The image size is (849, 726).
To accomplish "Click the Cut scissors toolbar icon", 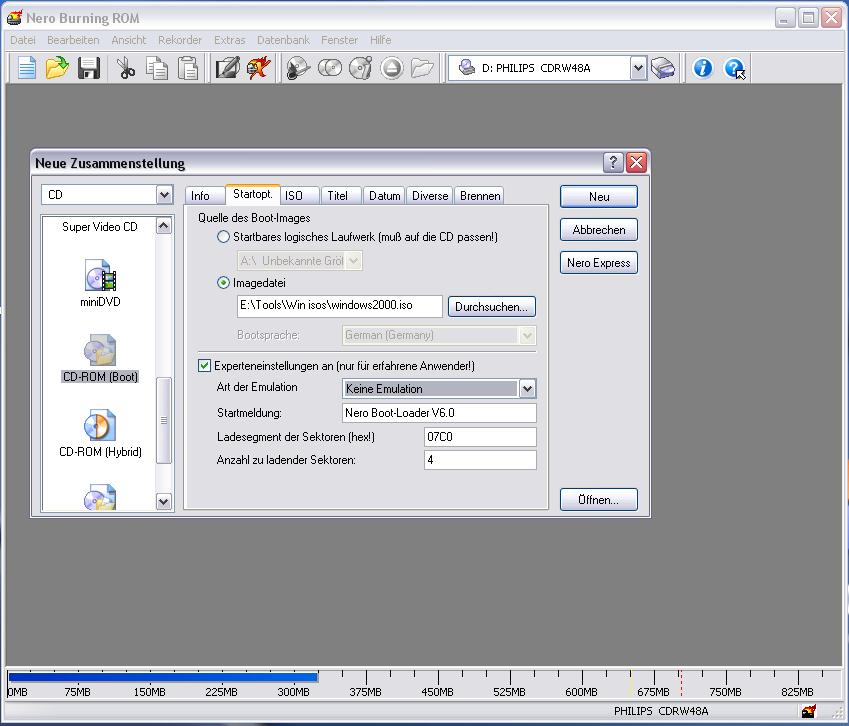I will (125, 68).
